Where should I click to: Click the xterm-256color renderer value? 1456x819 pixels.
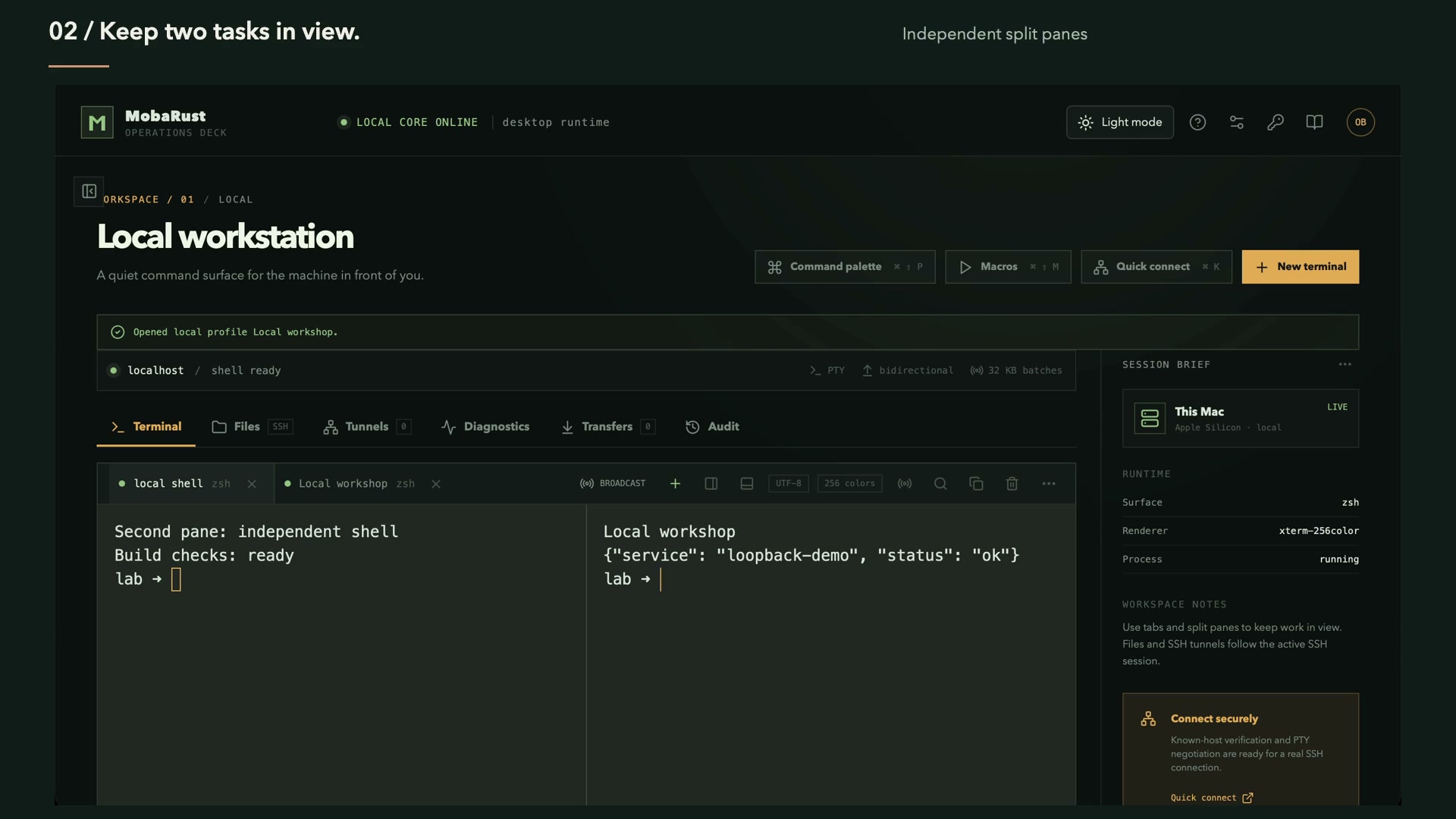pos(1319,531)
